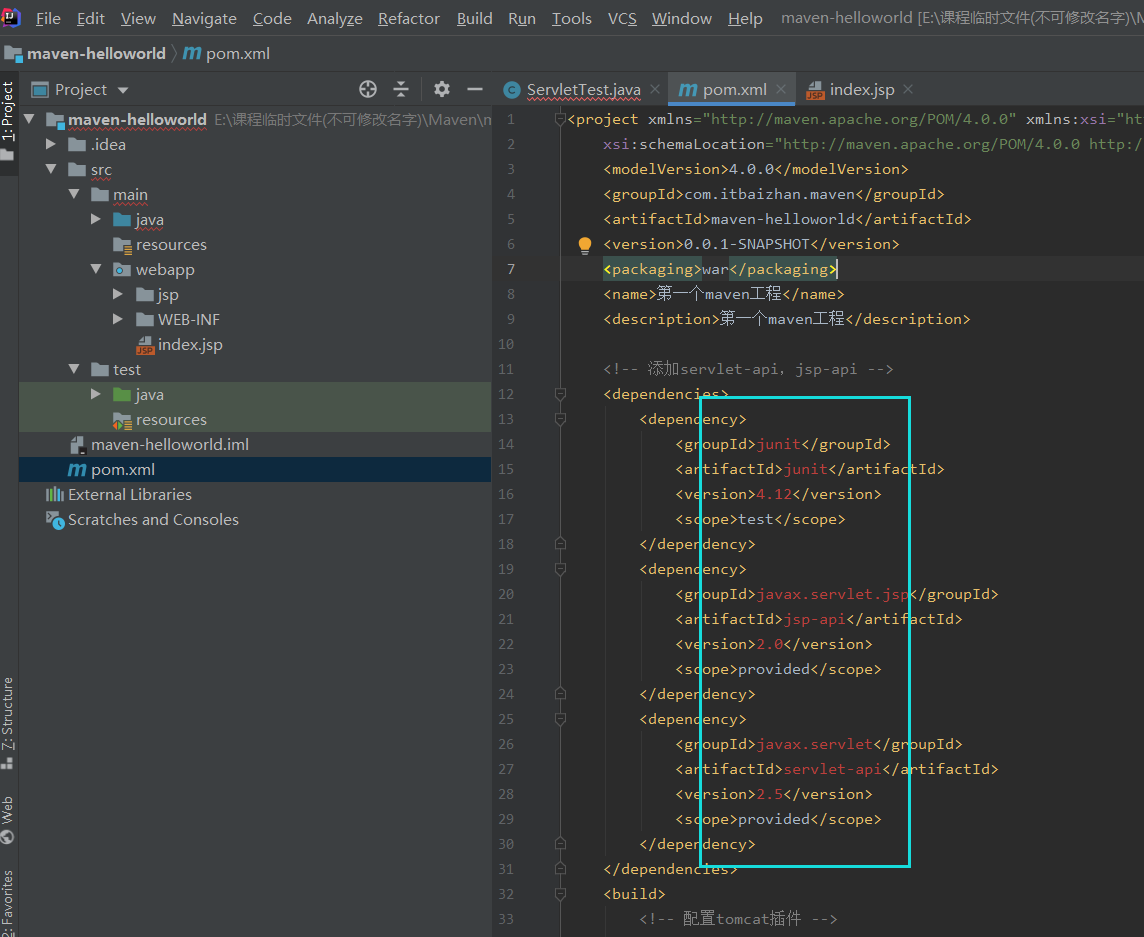Collapse the webapp folder

pos(96,269)
